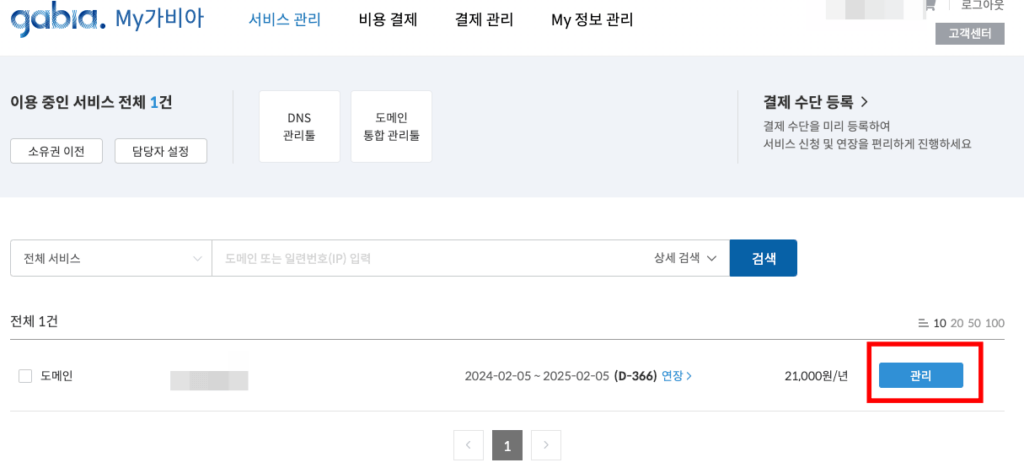Viewport: 1024px width, 468px height.
Task: Click the 소유권 이전 button
Action: pos(57,151)
